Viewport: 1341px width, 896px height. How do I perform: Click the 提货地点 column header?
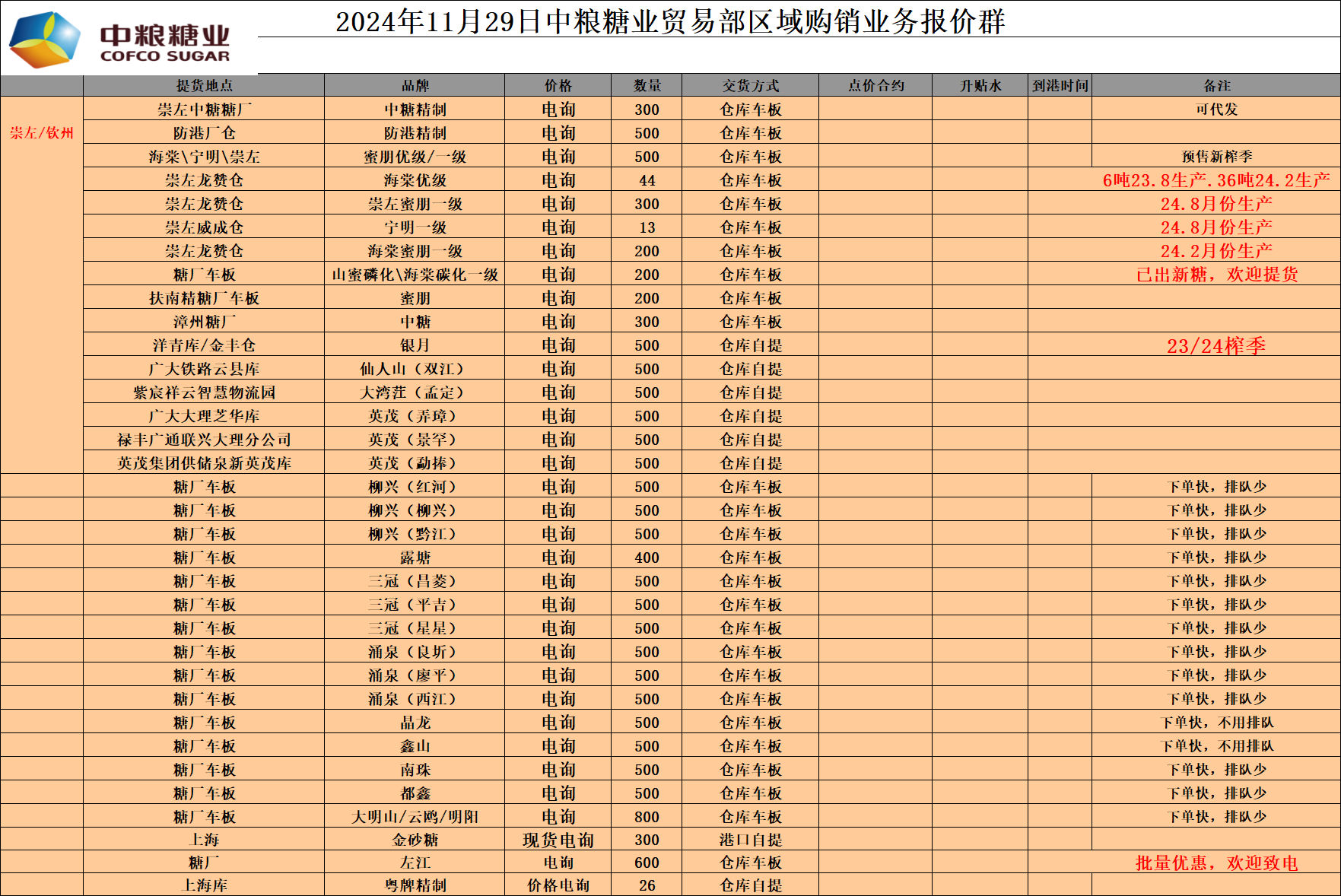click(204, 86)
